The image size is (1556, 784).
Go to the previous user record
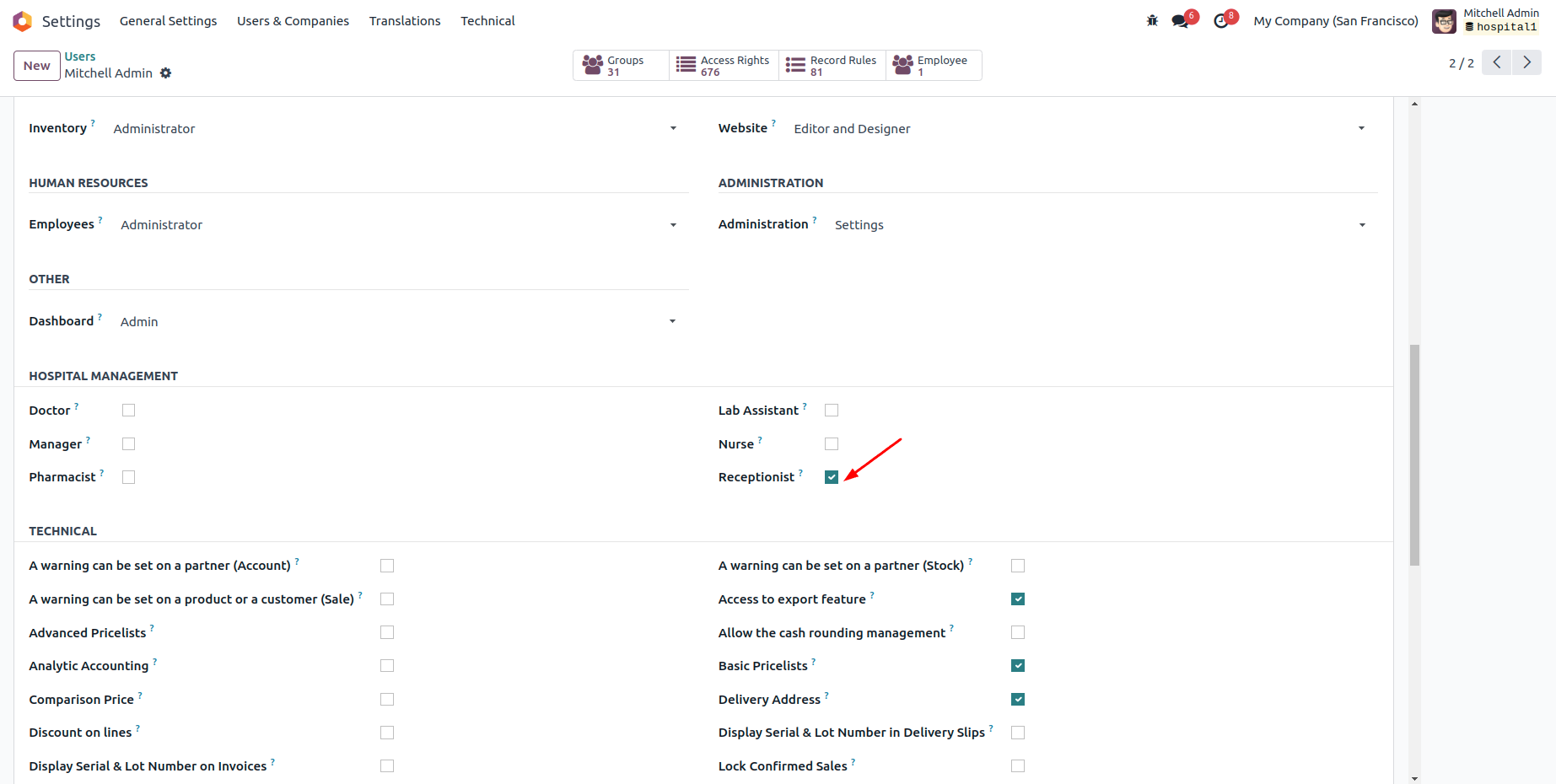(1497, 62)
